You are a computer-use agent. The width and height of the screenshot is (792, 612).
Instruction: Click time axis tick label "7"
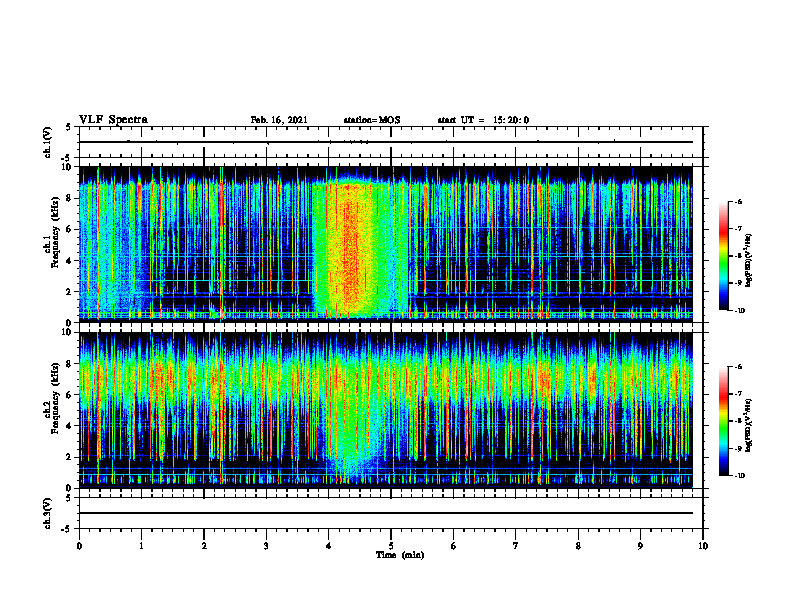click(x=516, y=546)
